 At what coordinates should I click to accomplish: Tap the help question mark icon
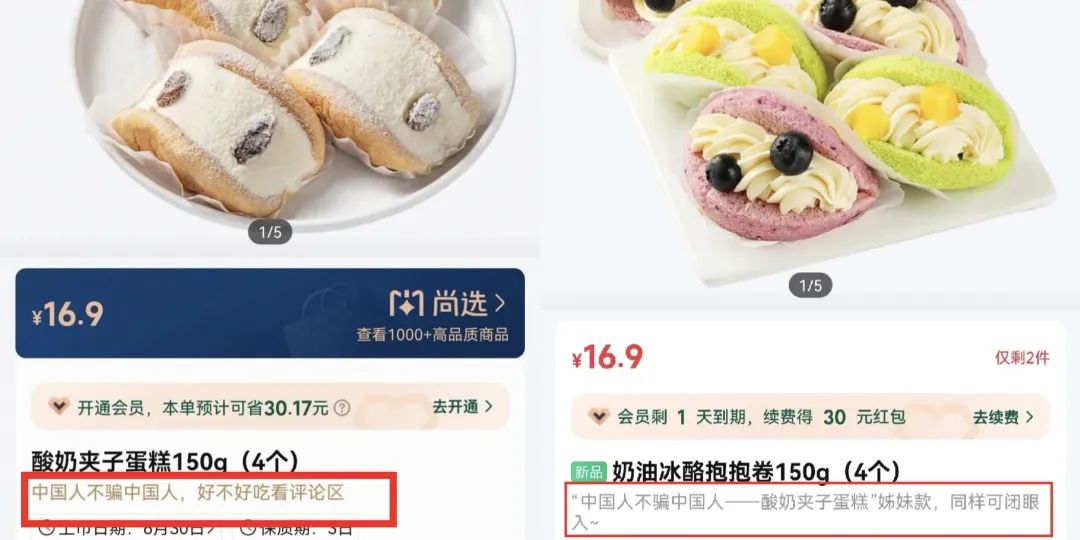point(342,408)
